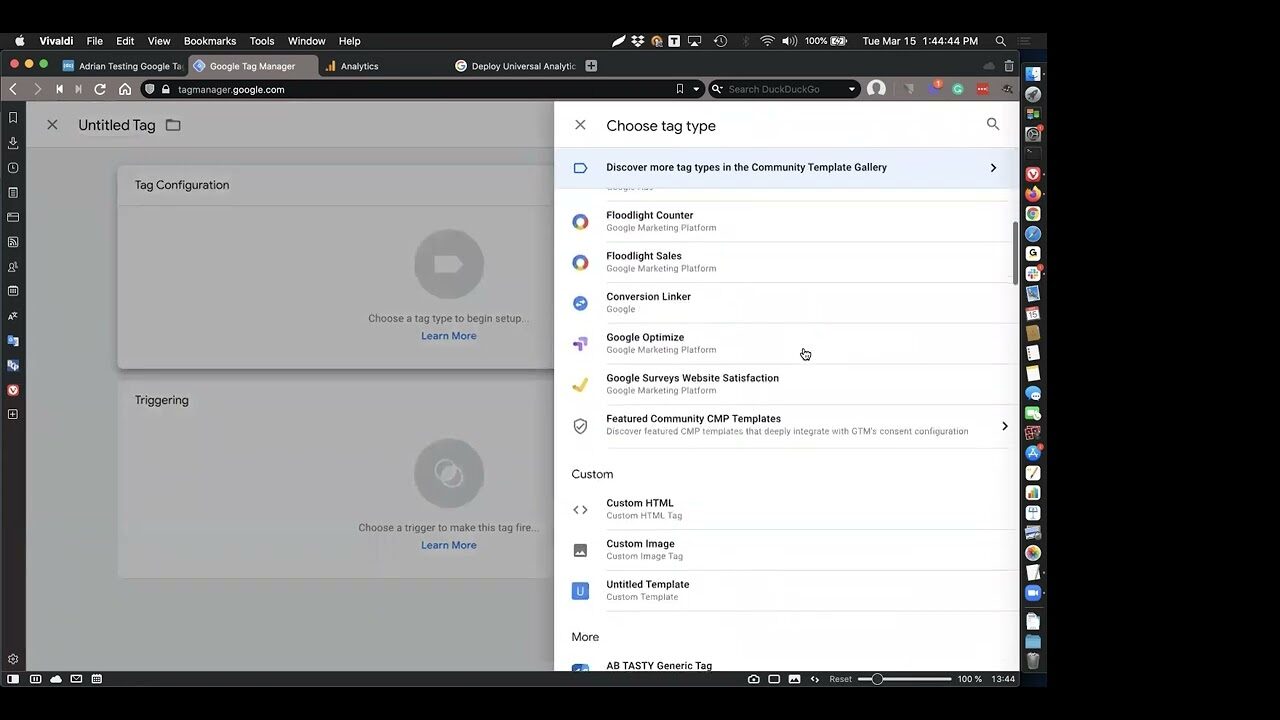1280x720 pixels.
Task: Reset the page zoom level
Action: 840,679
